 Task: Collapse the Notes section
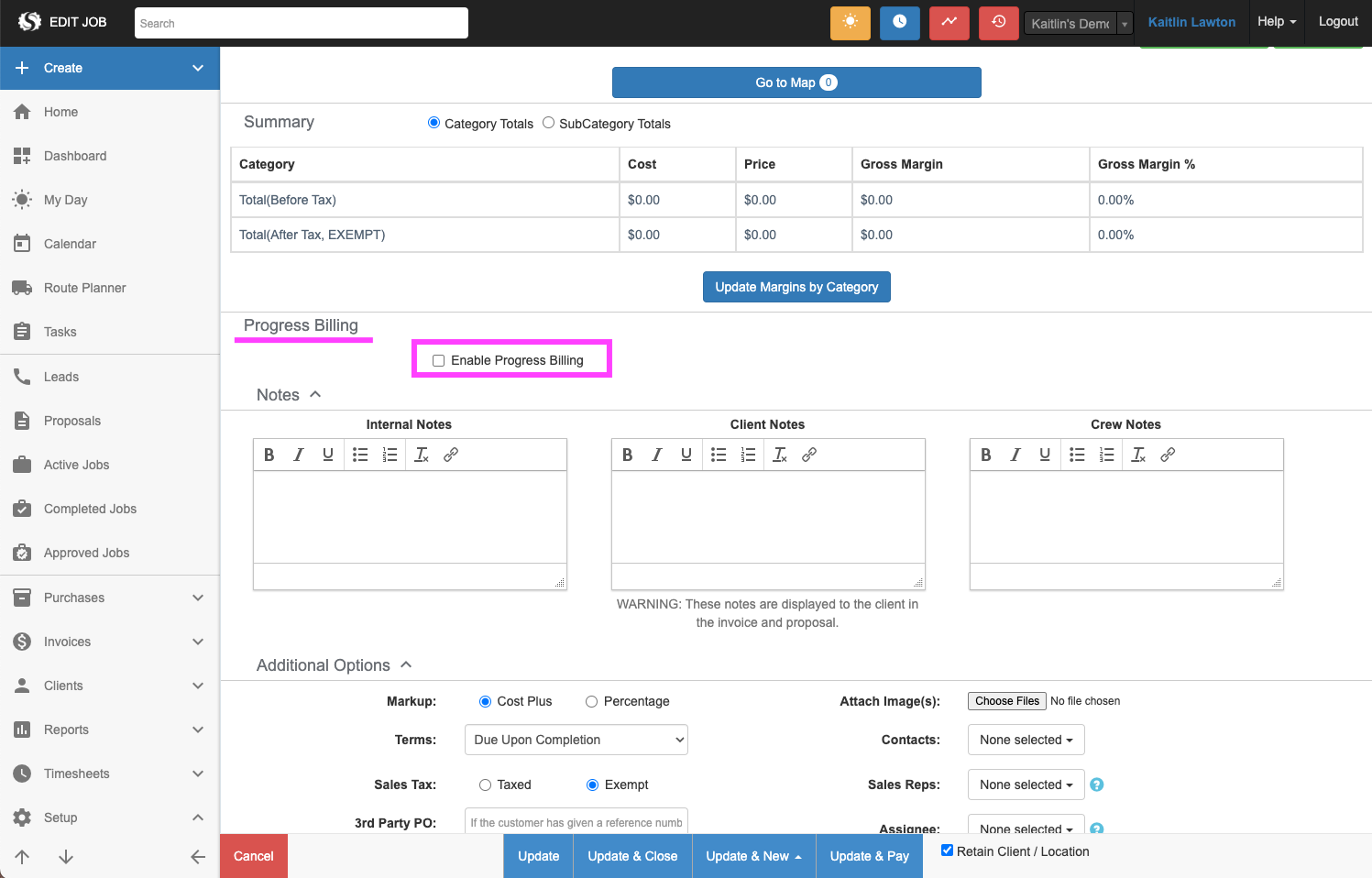point(315,394)
